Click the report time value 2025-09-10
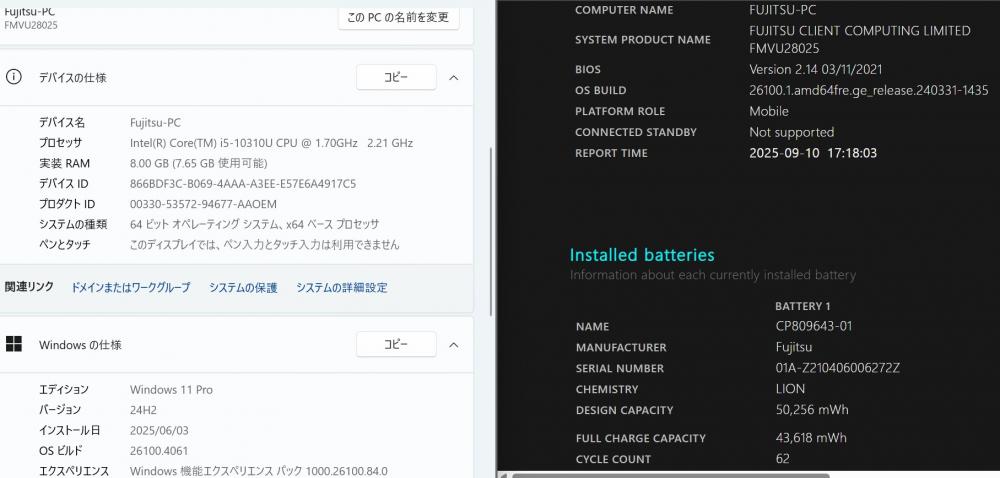 [x=812, y=153]
